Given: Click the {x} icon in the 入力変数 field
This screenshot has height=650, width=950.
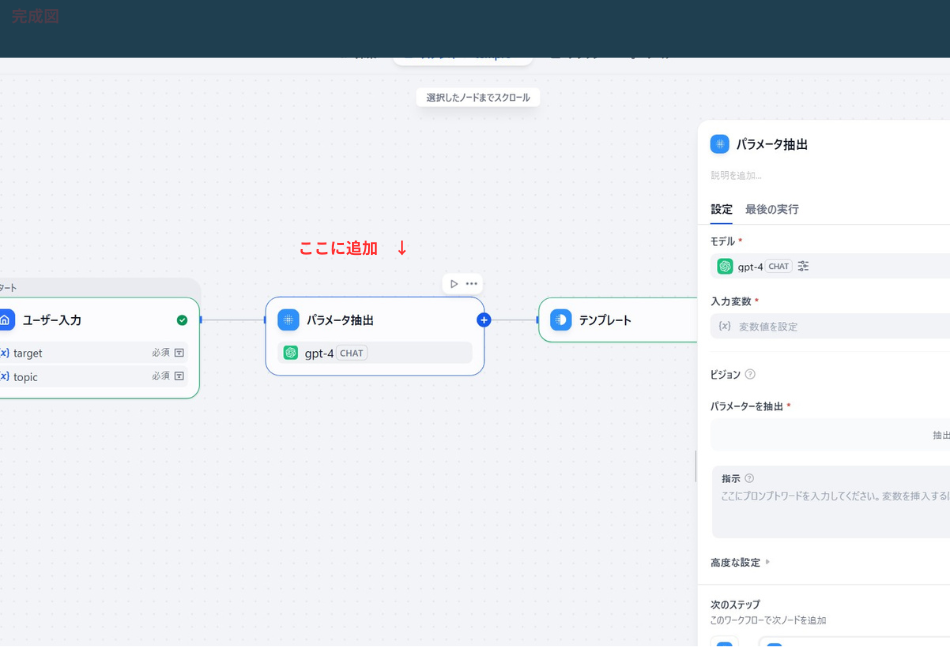Looking at the screenshot, I should click(x=722, y=326).
